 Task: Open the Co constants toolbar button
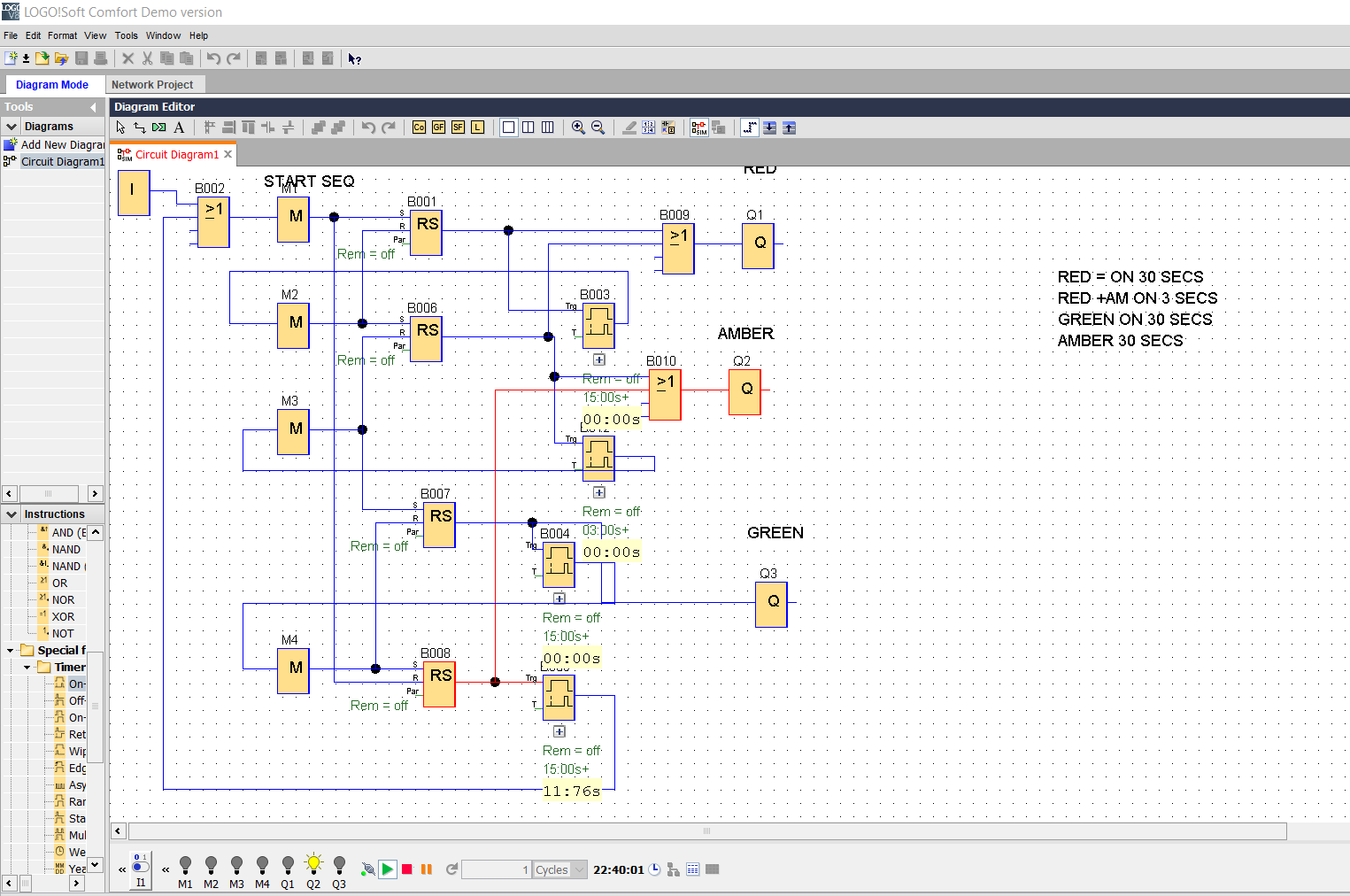(419, 127)
